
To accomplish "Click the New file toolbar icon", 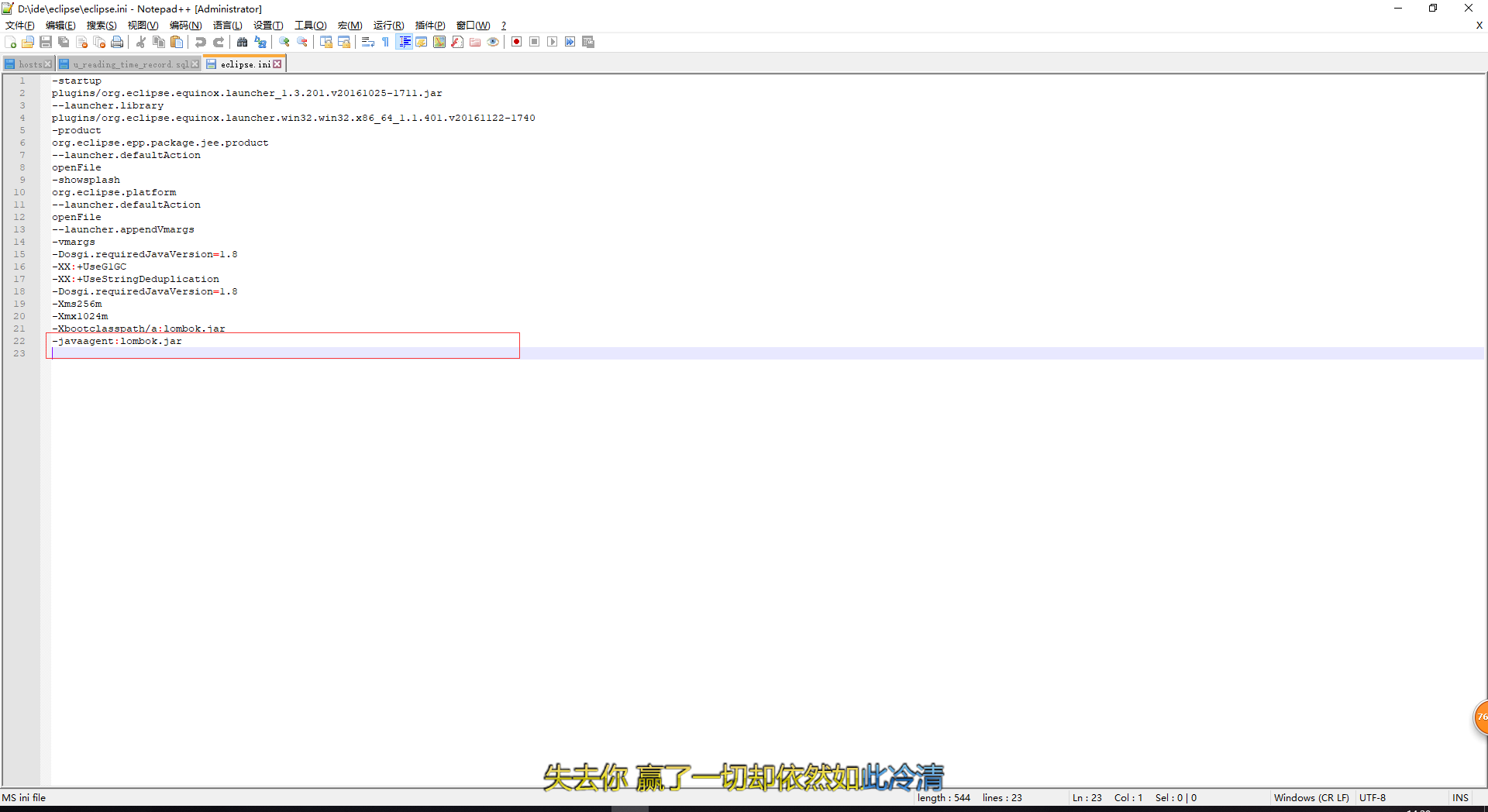I will (11, 42).
